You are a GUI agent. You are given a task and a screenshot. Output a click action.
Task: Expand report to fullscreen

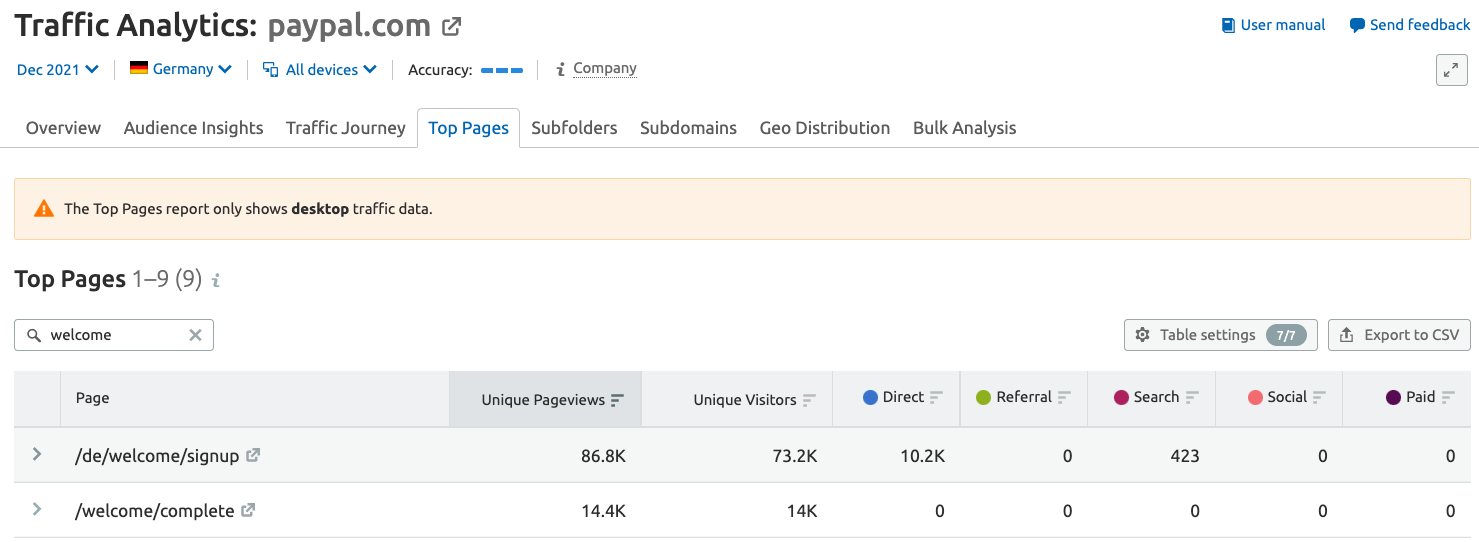pyautogui.click(x=1451, y=70)
